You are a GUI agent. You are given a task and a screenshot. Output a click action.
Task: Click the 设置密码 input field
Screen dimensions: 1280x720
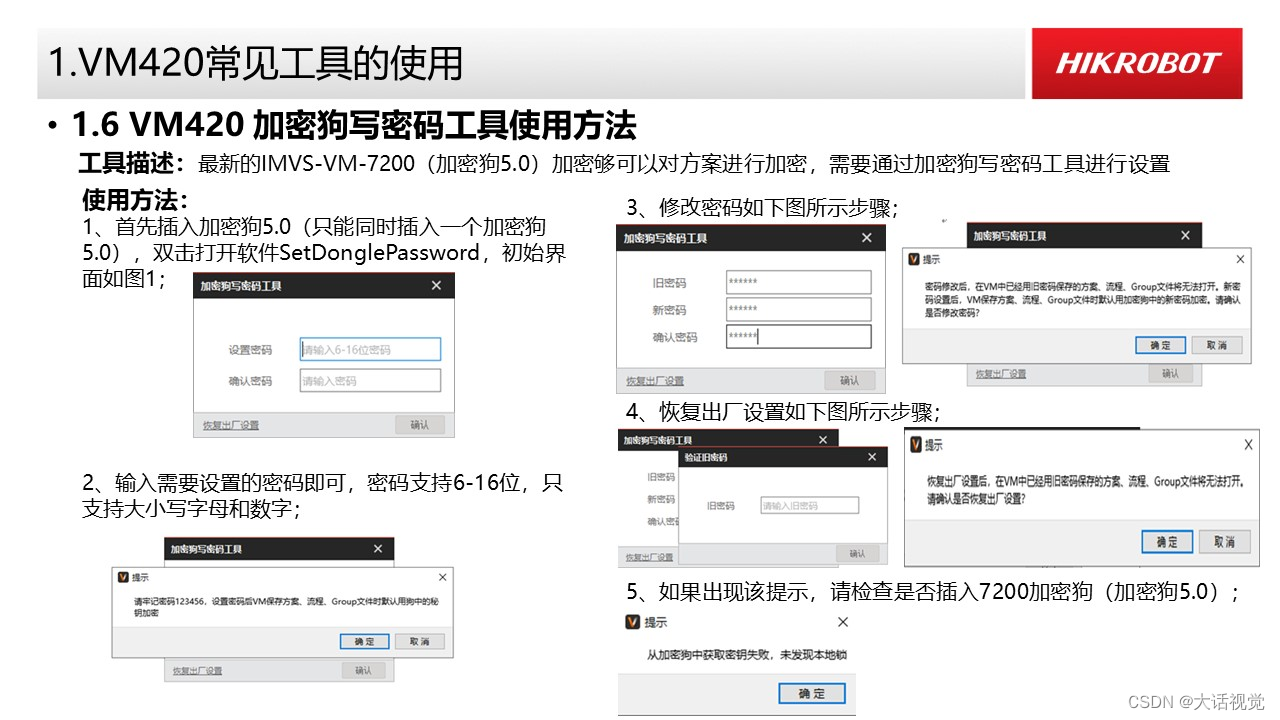[370, 348]
